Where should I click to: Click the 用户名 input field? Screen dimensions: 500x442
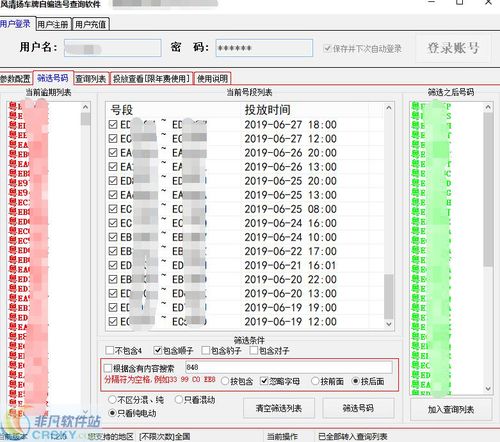pyautogui.click(x=113, y=48)
